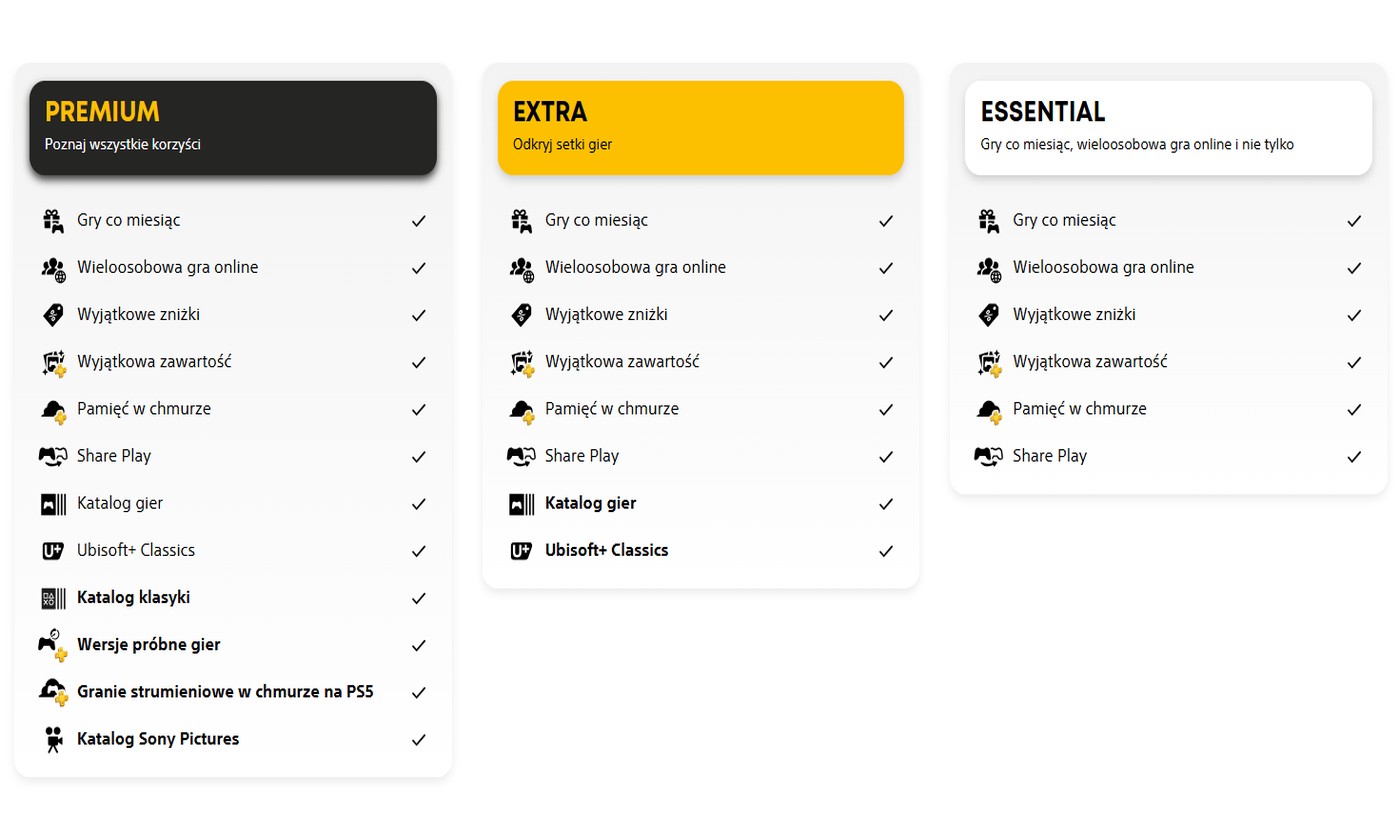Viewport: 1400px width, 840px height.
Task: Click Premium's Wieloosobowa gra online icon
Action: pyautogui.click(x=53, y=268)
